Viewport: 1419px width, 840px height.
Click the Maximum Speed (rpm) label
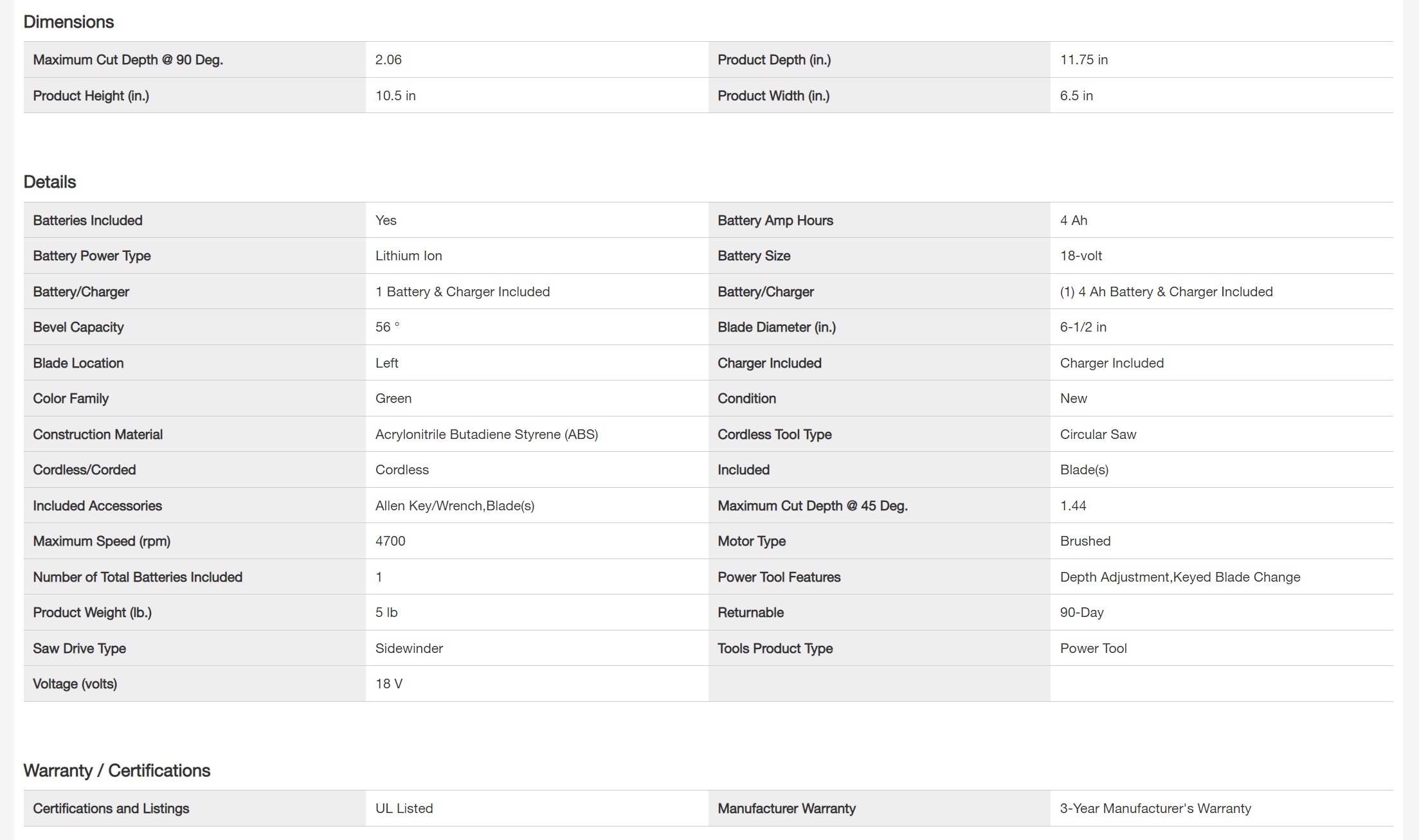point(102,541)
